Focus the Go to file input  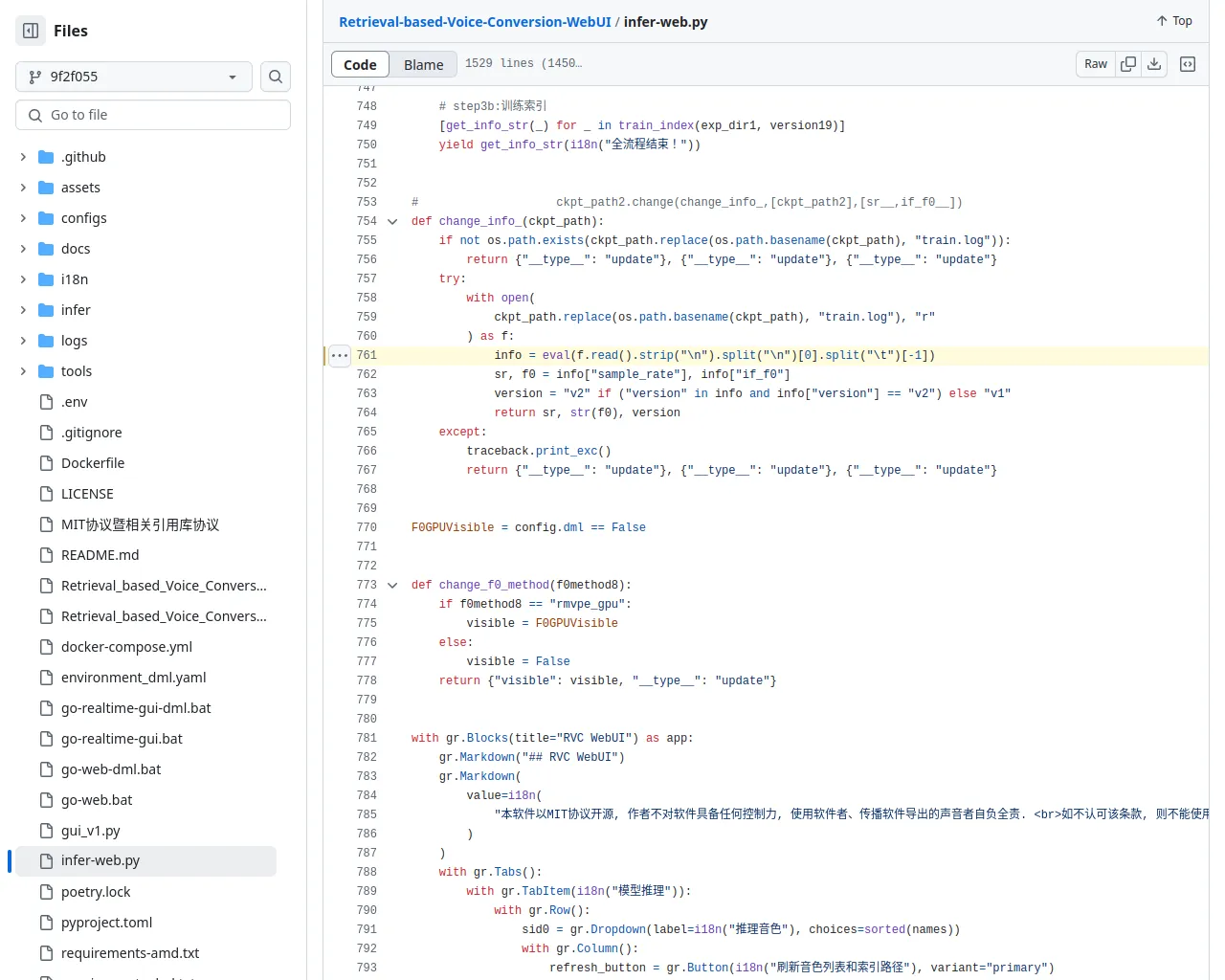pyautogui.click(x=153, y=115)
